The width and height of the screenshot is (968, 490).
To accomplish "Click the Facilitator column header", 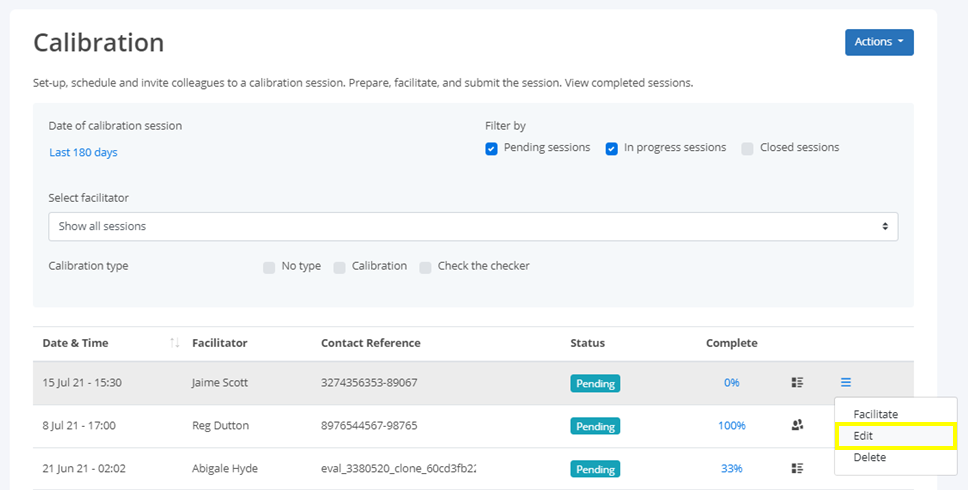I will 220,343.
